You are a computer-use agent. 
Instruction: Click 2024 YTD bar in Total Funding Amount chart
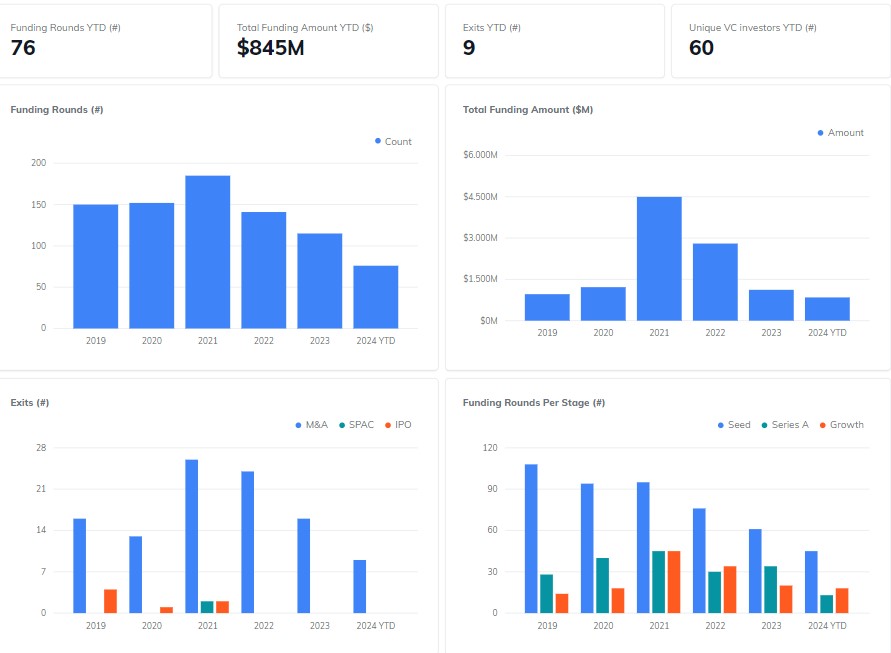[x=827, y=309]
